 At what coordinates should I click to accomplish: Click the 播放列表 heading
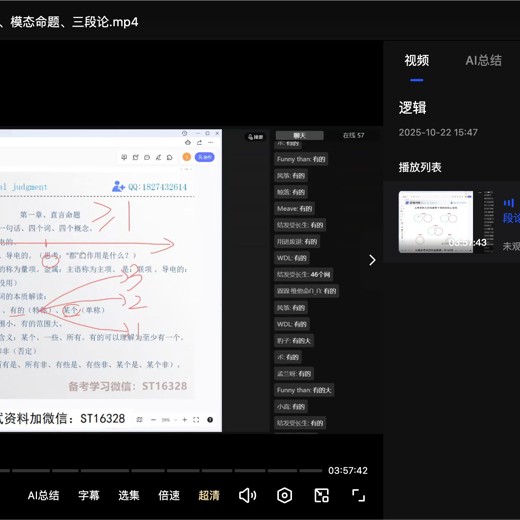pyautogui.click(x=420, y=167)
